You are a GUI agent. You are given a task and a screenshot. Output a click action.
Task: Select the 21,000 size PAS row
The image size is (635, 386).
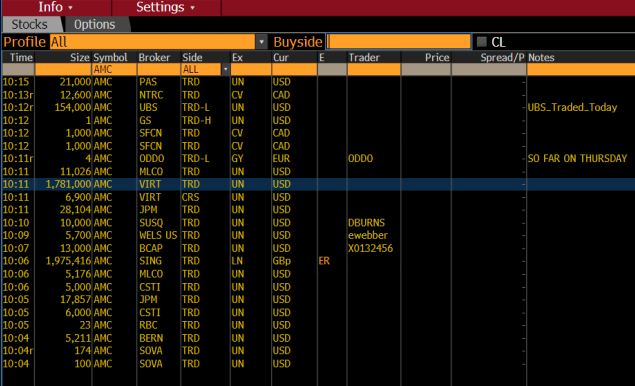point(318,82)
